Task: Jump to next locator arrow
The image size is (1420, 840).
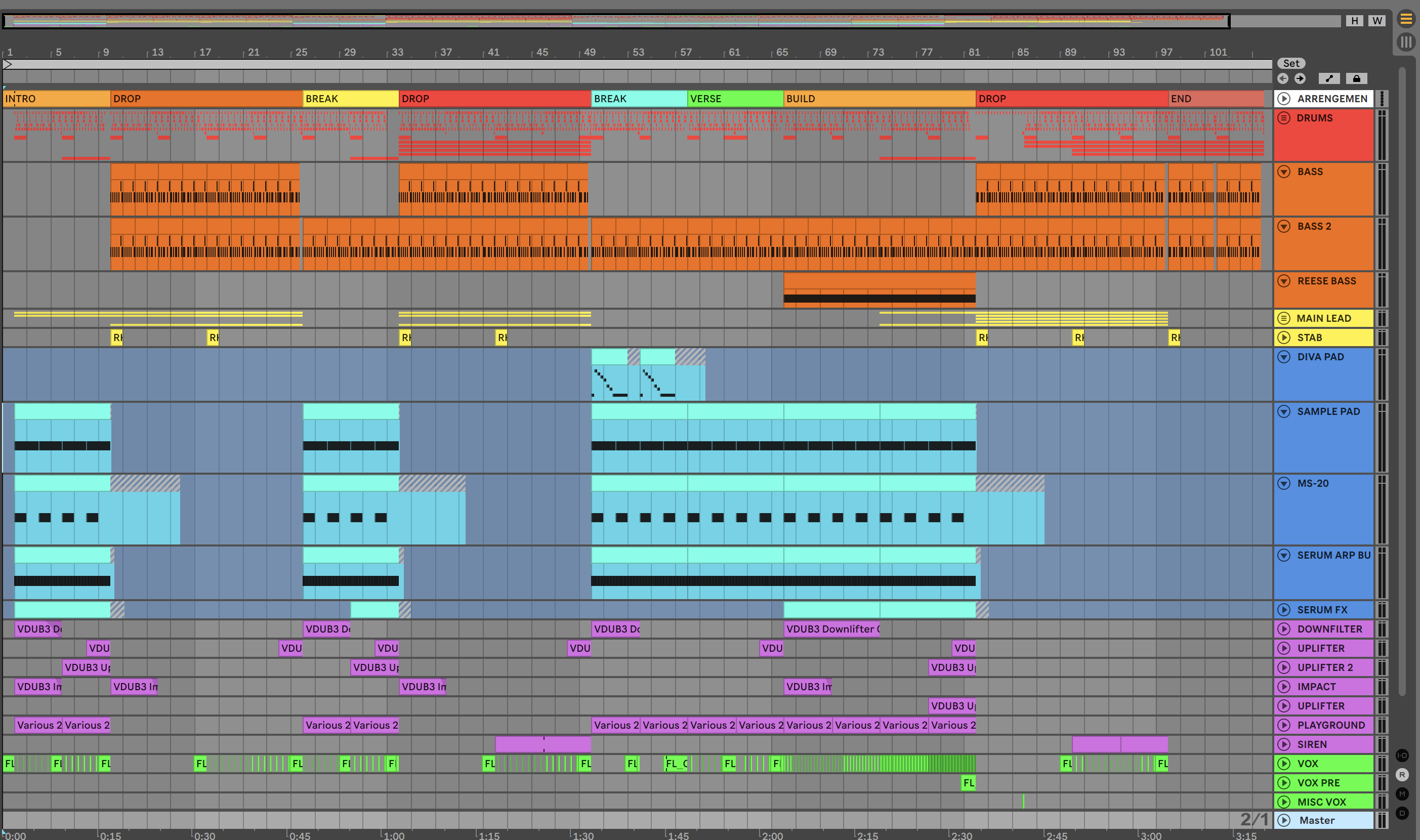Action: coord(1300,78)
